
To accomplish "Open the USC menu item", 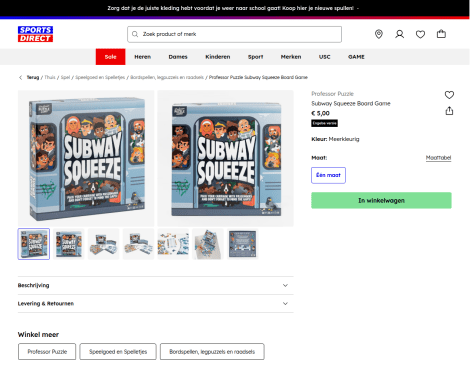I will [325, 57].
